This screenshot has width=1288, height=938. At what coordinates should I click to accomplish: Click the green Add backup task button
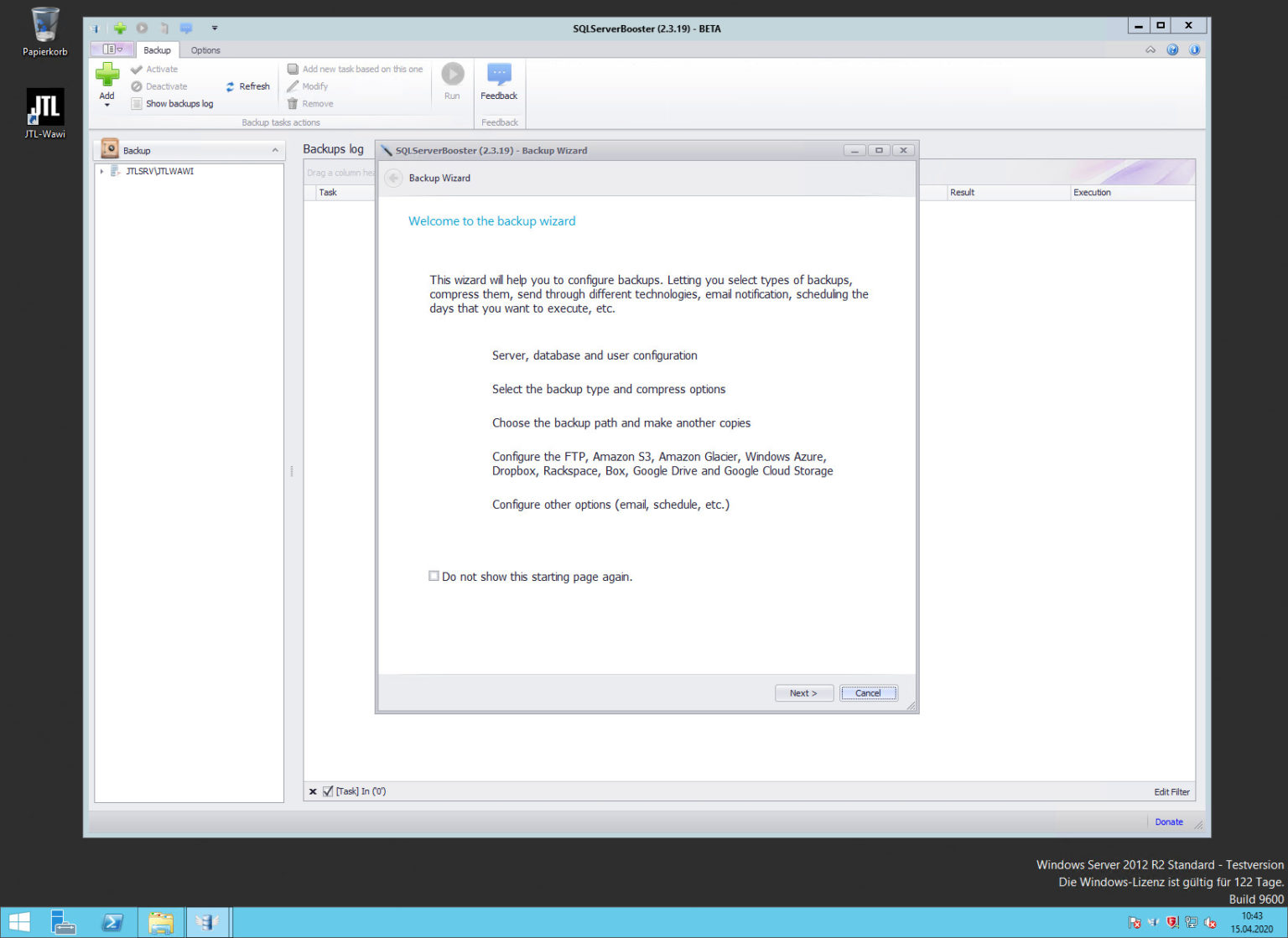pyautogui.click(x=106, y=76)
